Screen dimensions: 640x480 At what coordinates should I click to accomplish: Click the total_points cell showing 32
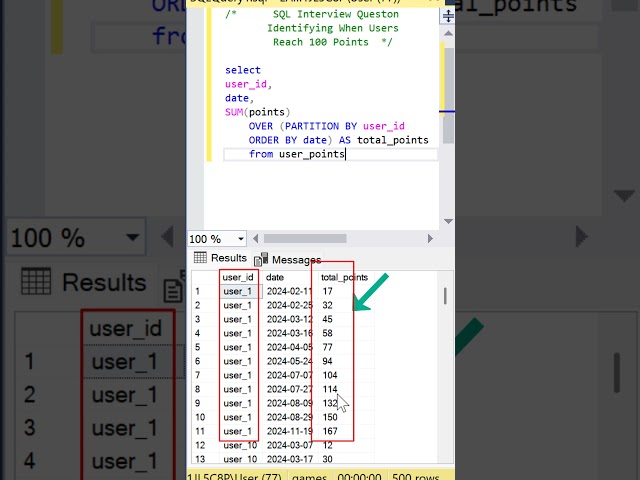(327, 305)
